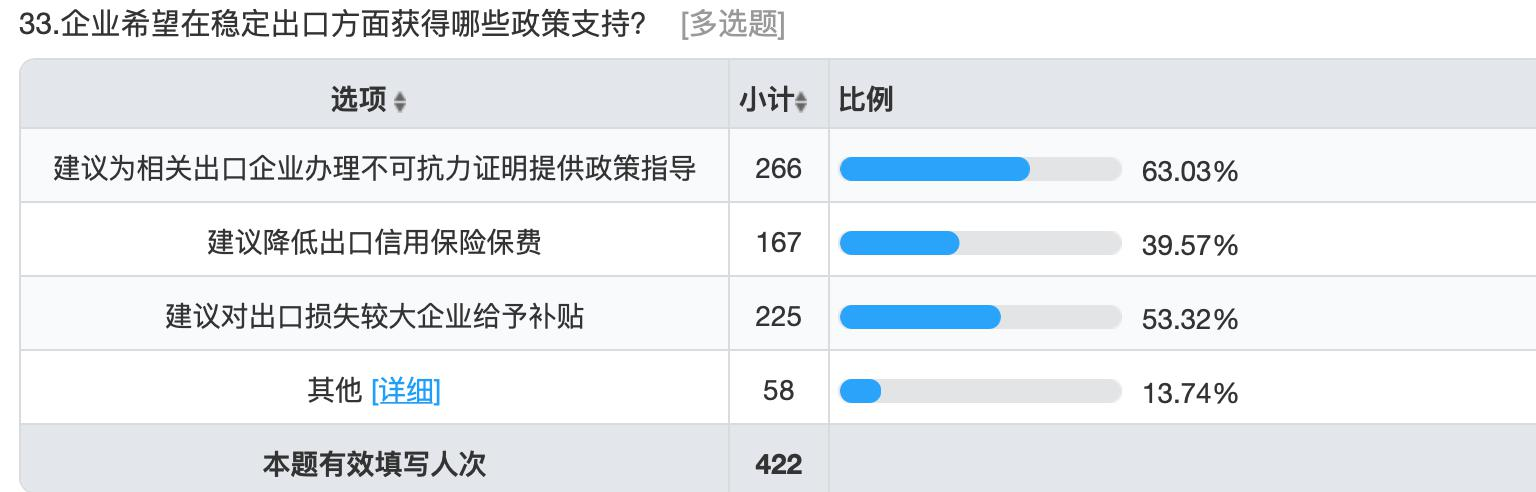Click the 39.57% progress bar

980,243
